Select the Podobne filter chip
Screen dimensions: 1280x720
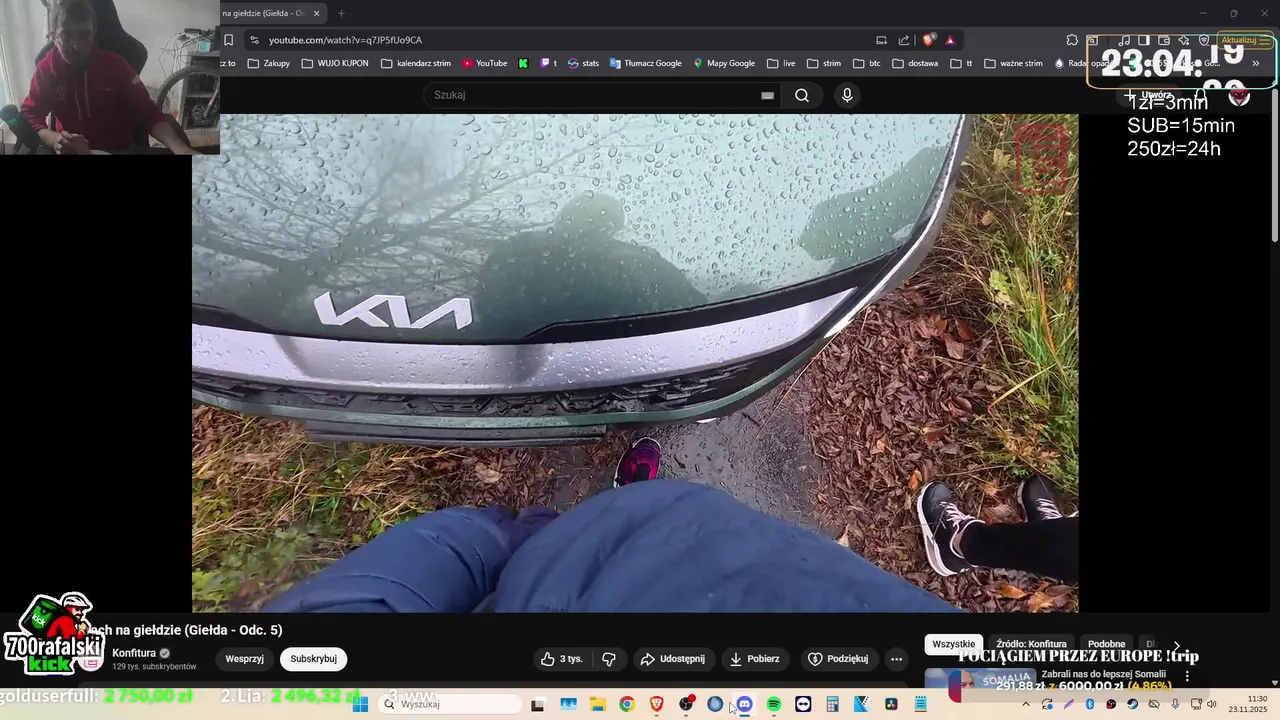tap(1106, 644)
